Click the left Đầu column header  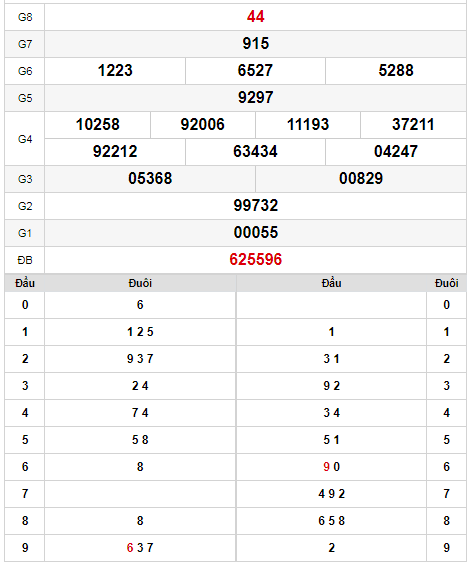25,283
